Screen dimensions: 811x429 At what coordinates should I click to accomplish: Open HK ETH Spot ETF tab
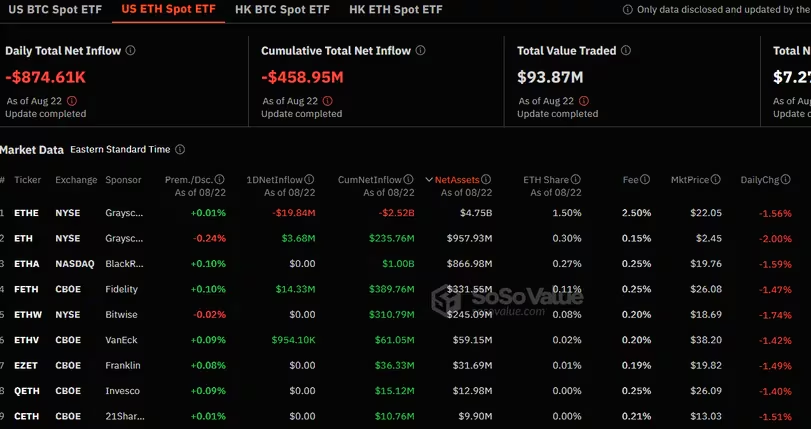(396, 10)
